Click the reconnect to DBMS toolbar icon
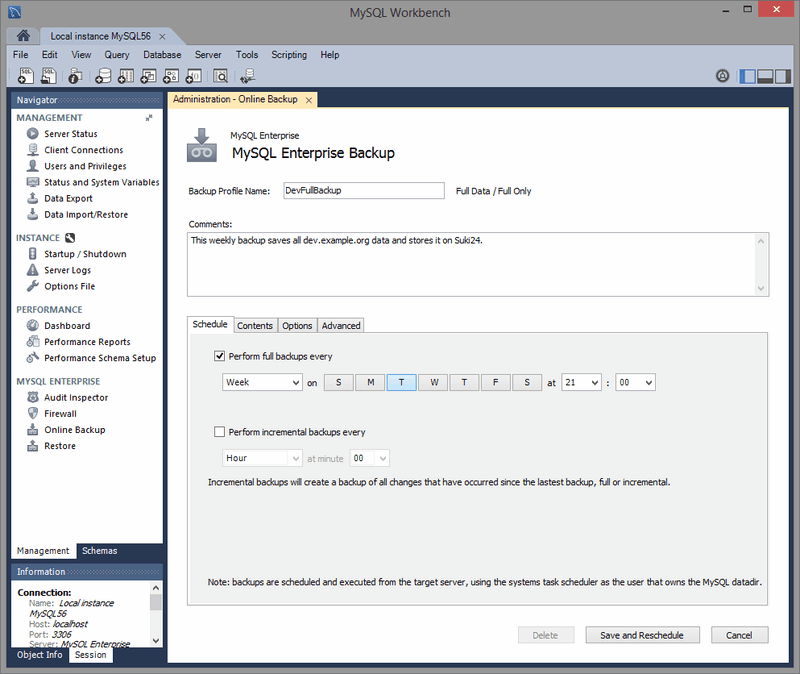The height and width of the screenshot is (674, 800). click(248, 76)
